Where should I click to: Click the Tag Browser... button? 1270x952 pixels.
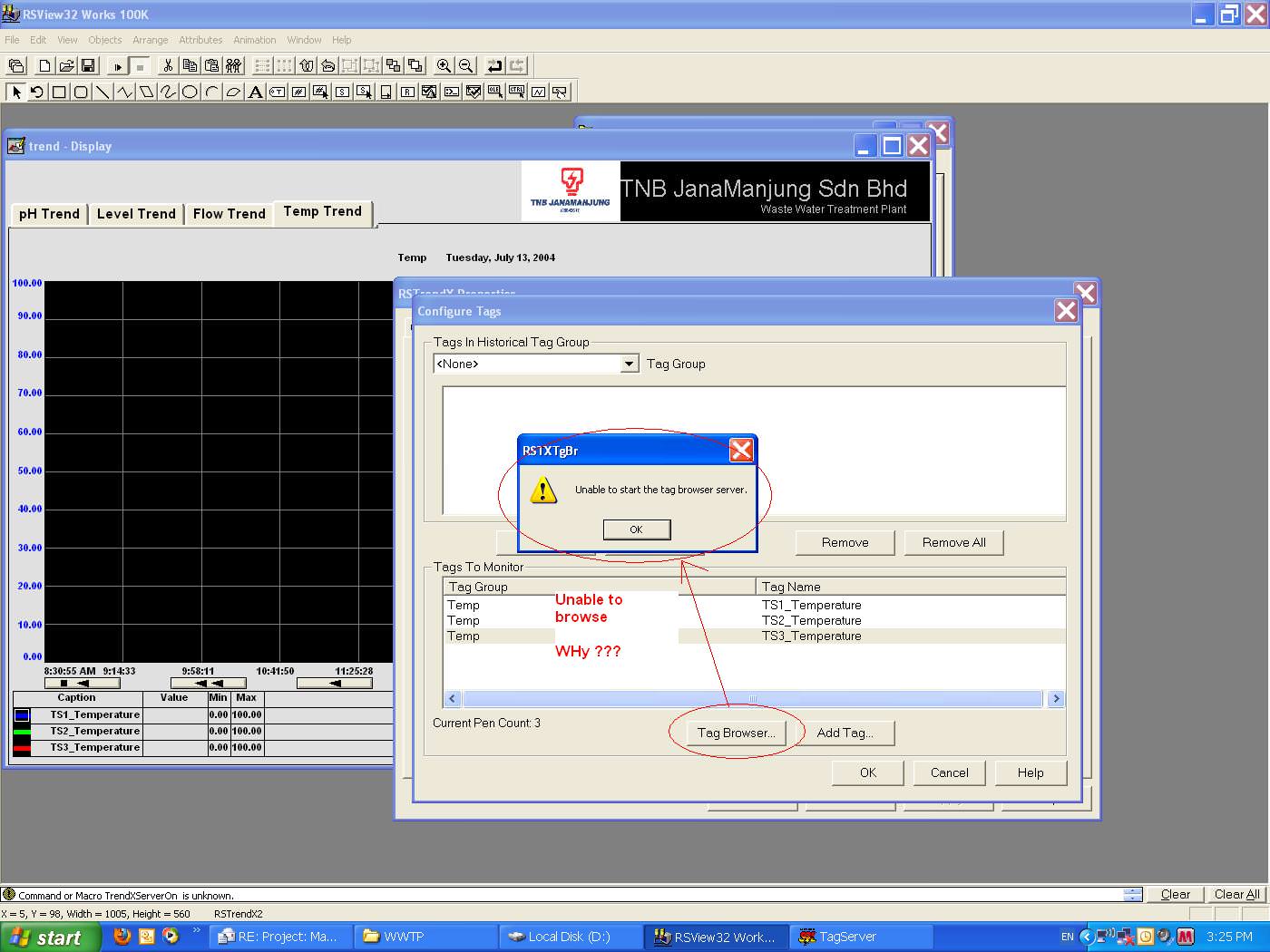click(737, 733)
